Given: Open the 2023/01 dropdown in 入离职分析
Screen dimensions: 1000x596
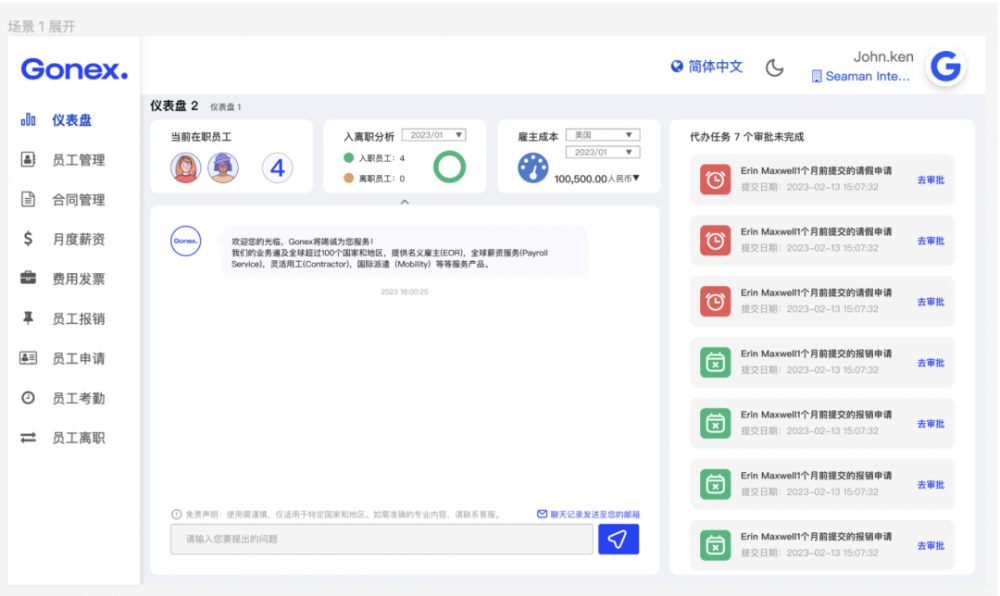Looking at the screenshot, I should tap(434, 135).
